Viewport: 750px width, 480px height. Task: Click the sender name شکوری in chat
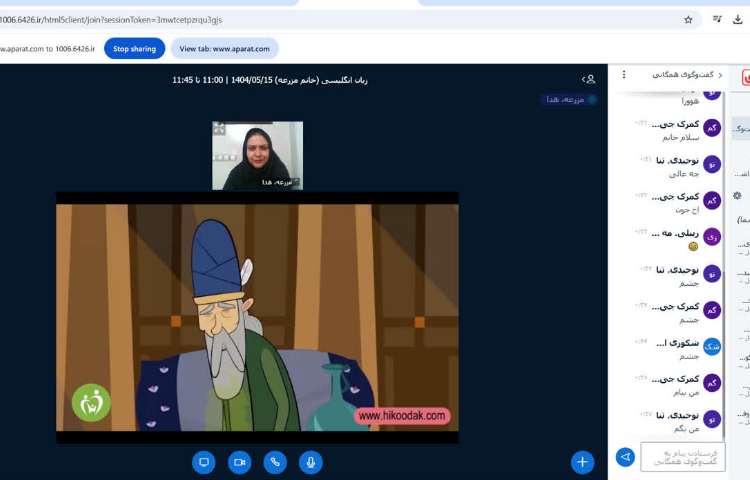point(678,343)
